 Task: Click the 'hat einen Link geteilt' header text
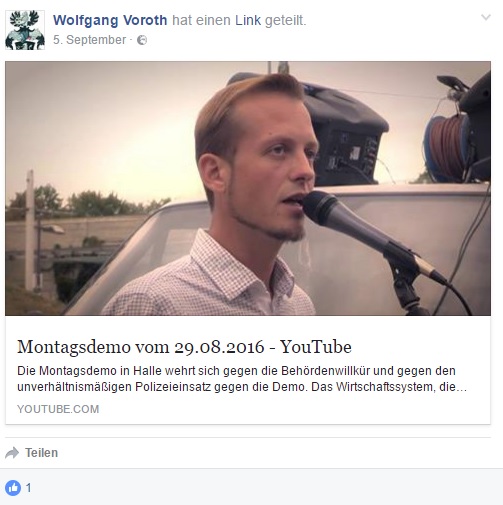(x=239, y=20)
